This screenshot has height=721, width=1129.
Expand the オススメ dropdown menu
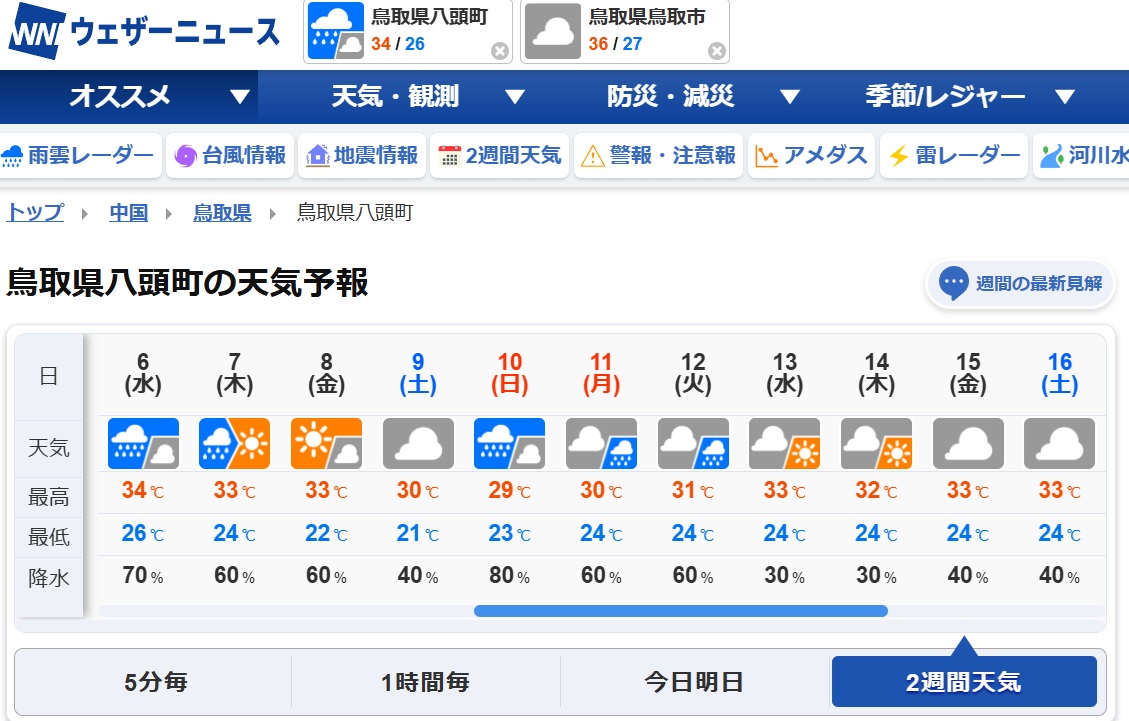(x=239, y=97)
